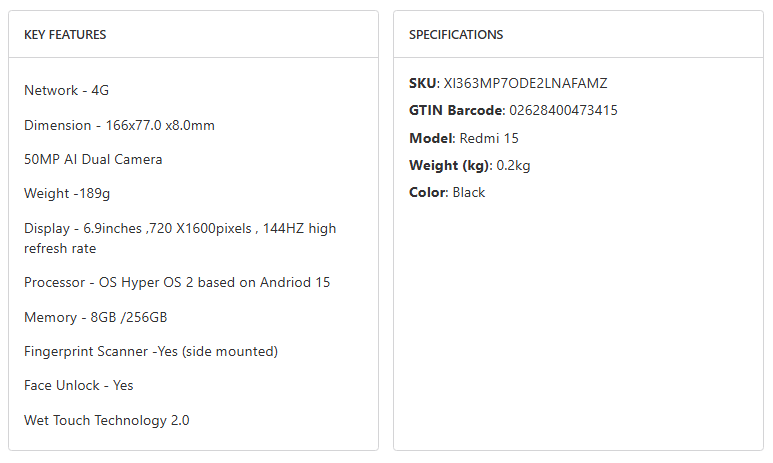Viewport: 773px width, 463px height.
Task: Click the GTIN Barcode label
Action: (x=455, y=110)
